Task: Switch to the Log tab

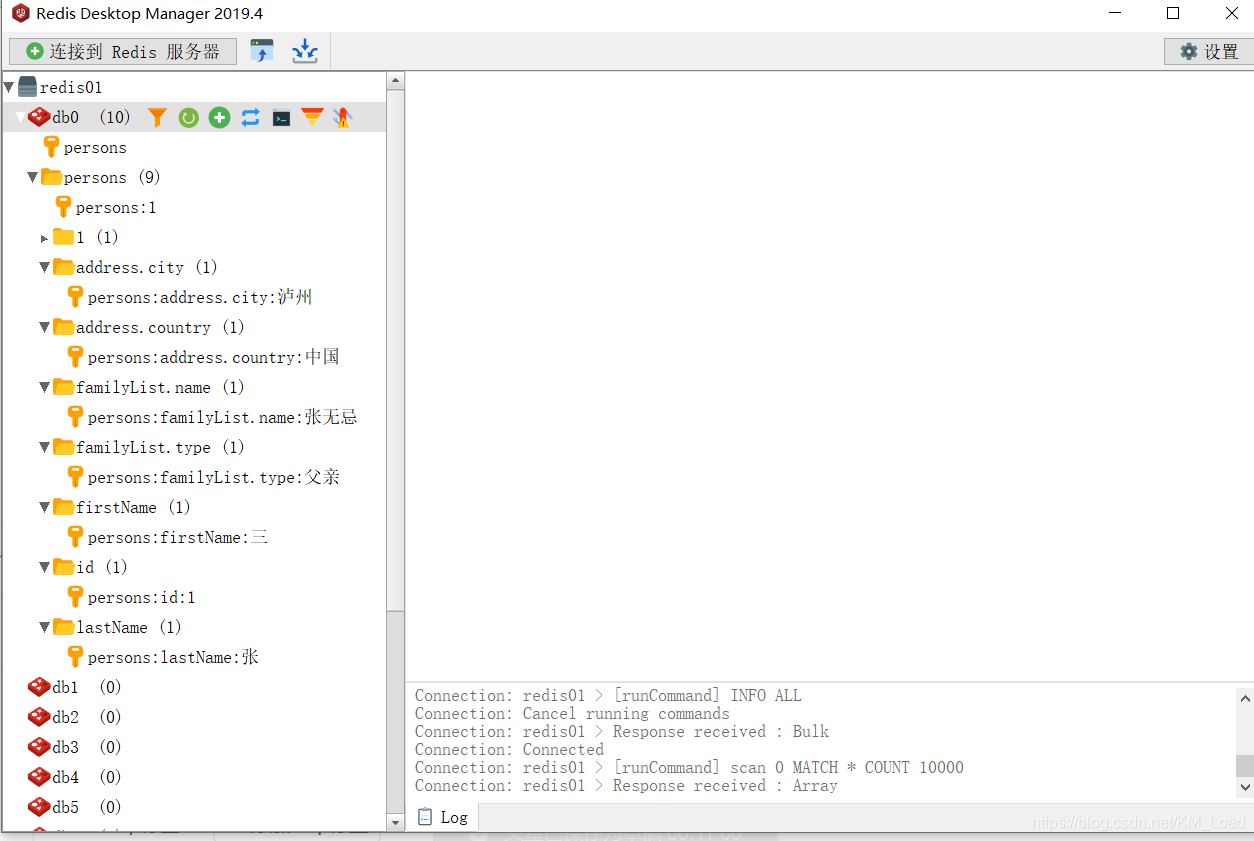Action: (443, 817)
